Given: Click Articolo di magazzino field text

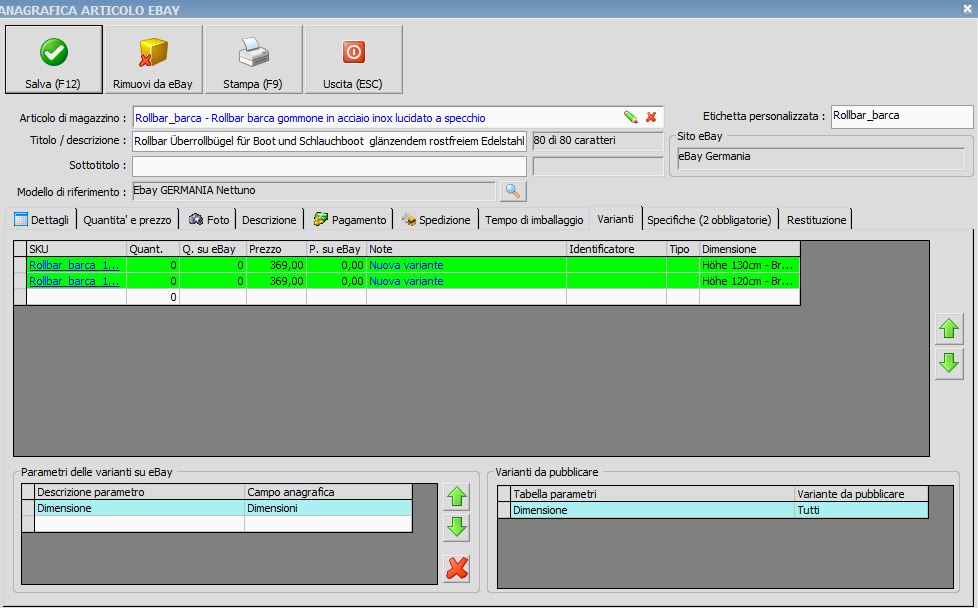Looking at the screenshot, I should tap(310, 118).
